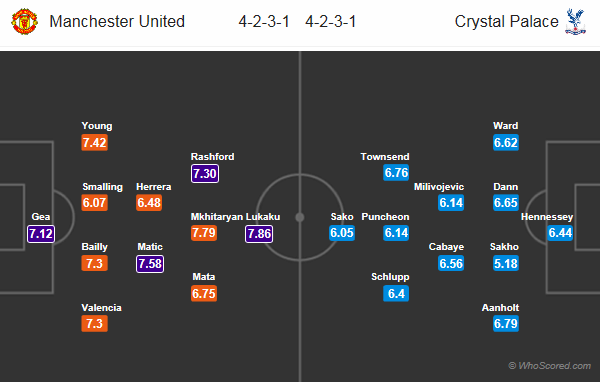Click the Milivojevic player name
This screenshot has width=600, height=382.
pyautogui.click(x=439, y=187)
